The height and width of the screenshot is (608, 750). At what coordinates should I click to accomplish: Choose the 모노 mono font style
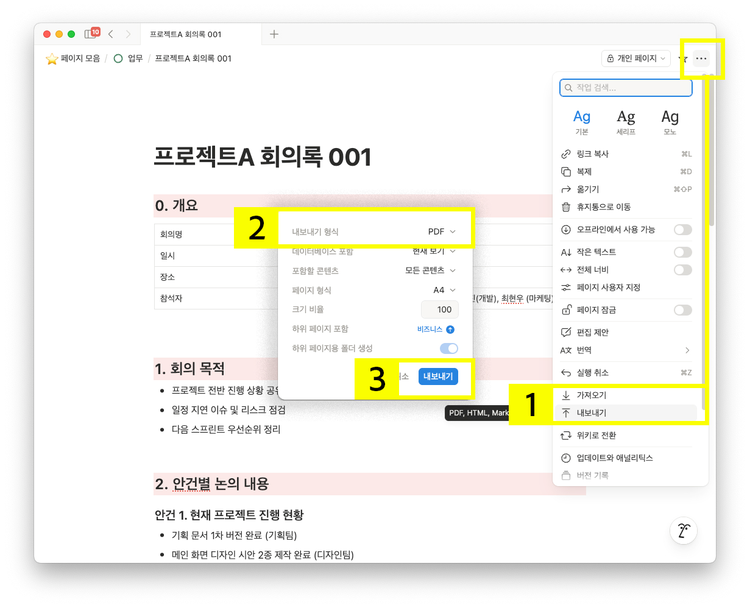[670, 122]
